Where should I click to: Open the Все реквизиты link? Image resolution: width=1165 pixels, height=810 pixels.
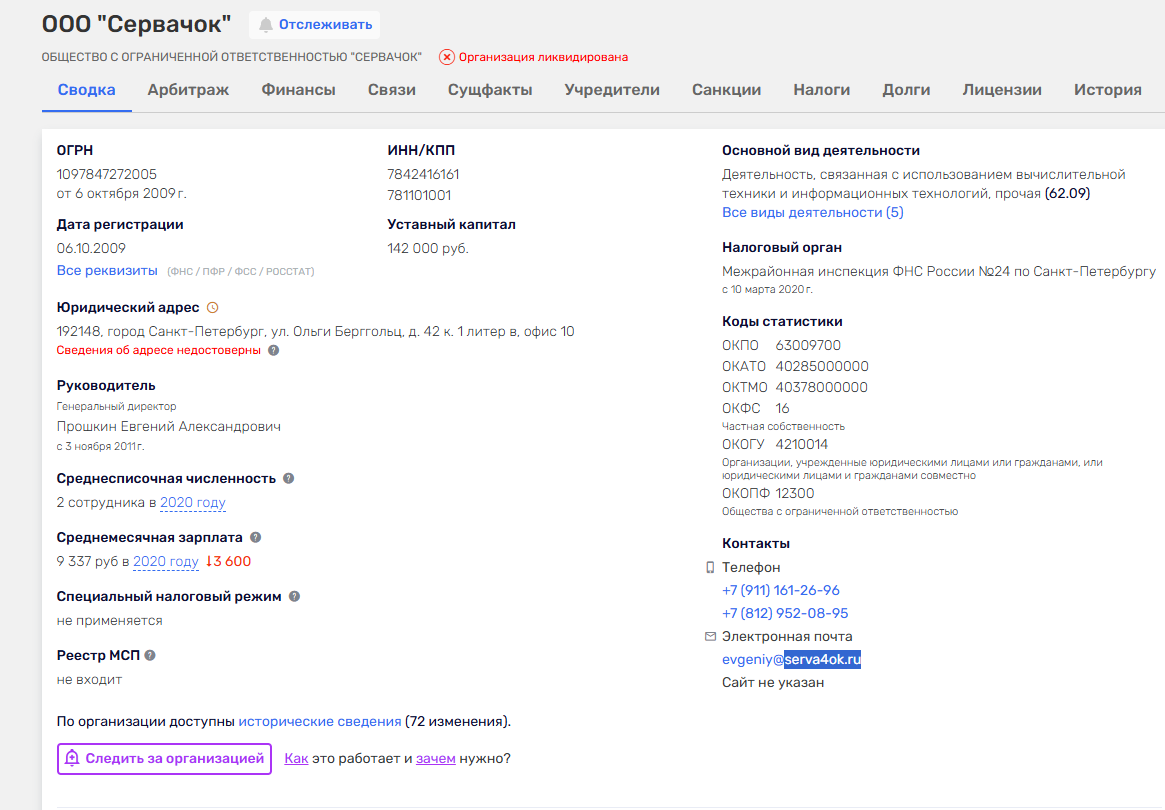[x=107, y=270]
